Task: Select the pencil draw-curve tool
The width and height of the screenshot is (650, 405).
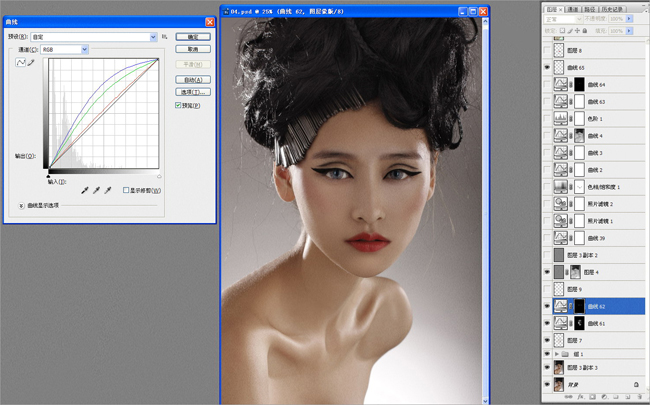Action: click(31, 63)
